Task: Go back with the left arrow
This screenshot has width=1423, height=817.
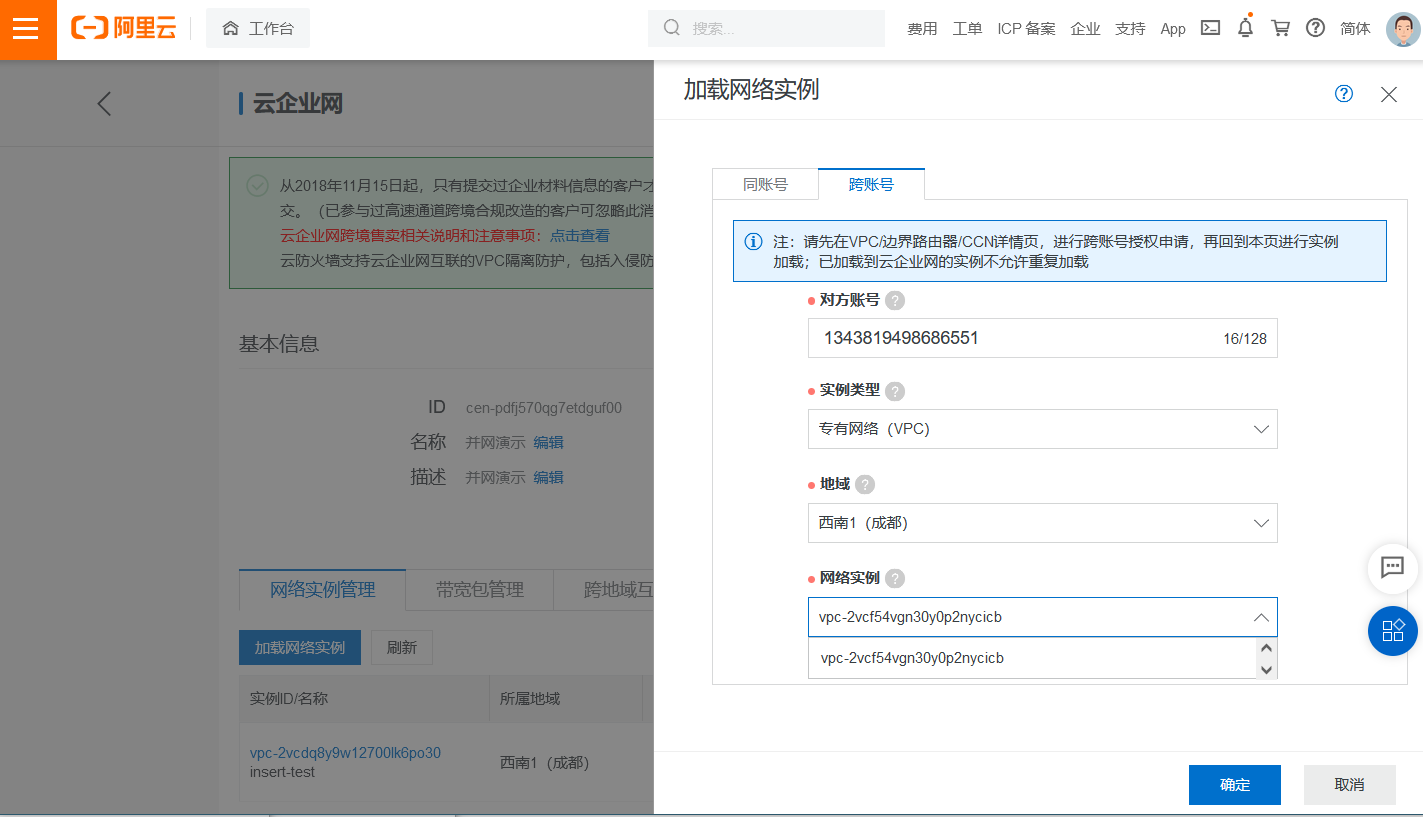Action: [x=104, y=103]
